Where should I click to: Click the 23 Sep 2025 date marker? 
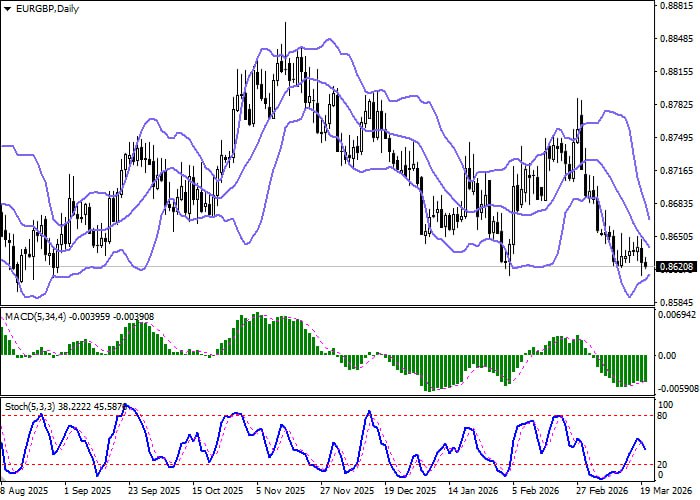click(154, 491)
